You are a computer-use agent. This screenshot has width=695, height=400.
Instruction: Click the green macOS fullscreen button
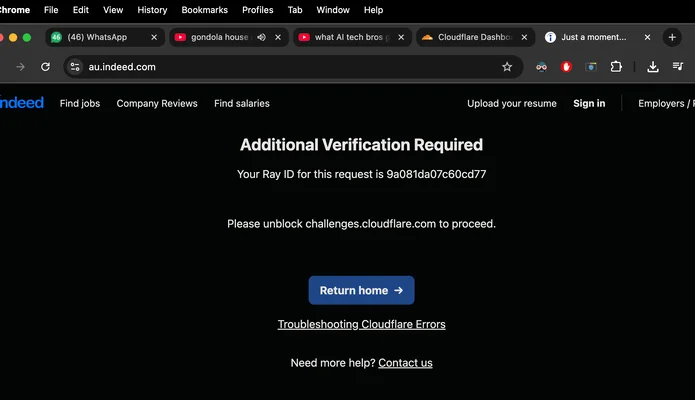click(x=27, y=38)
